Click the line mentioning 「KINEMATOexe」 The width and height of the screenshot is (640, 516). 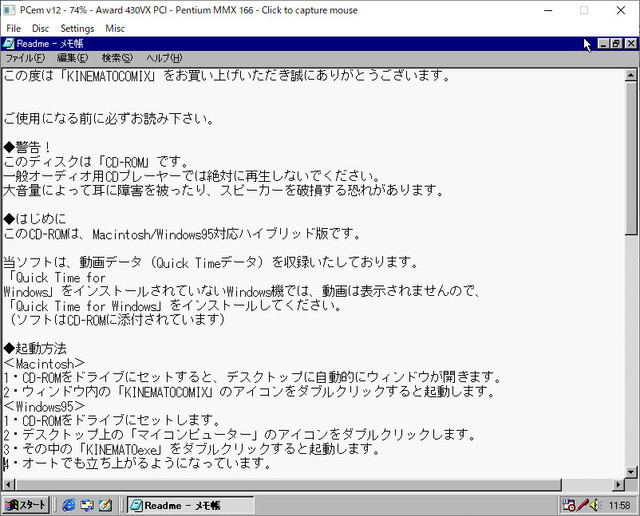pyautogui.click(x=192, y=449)
